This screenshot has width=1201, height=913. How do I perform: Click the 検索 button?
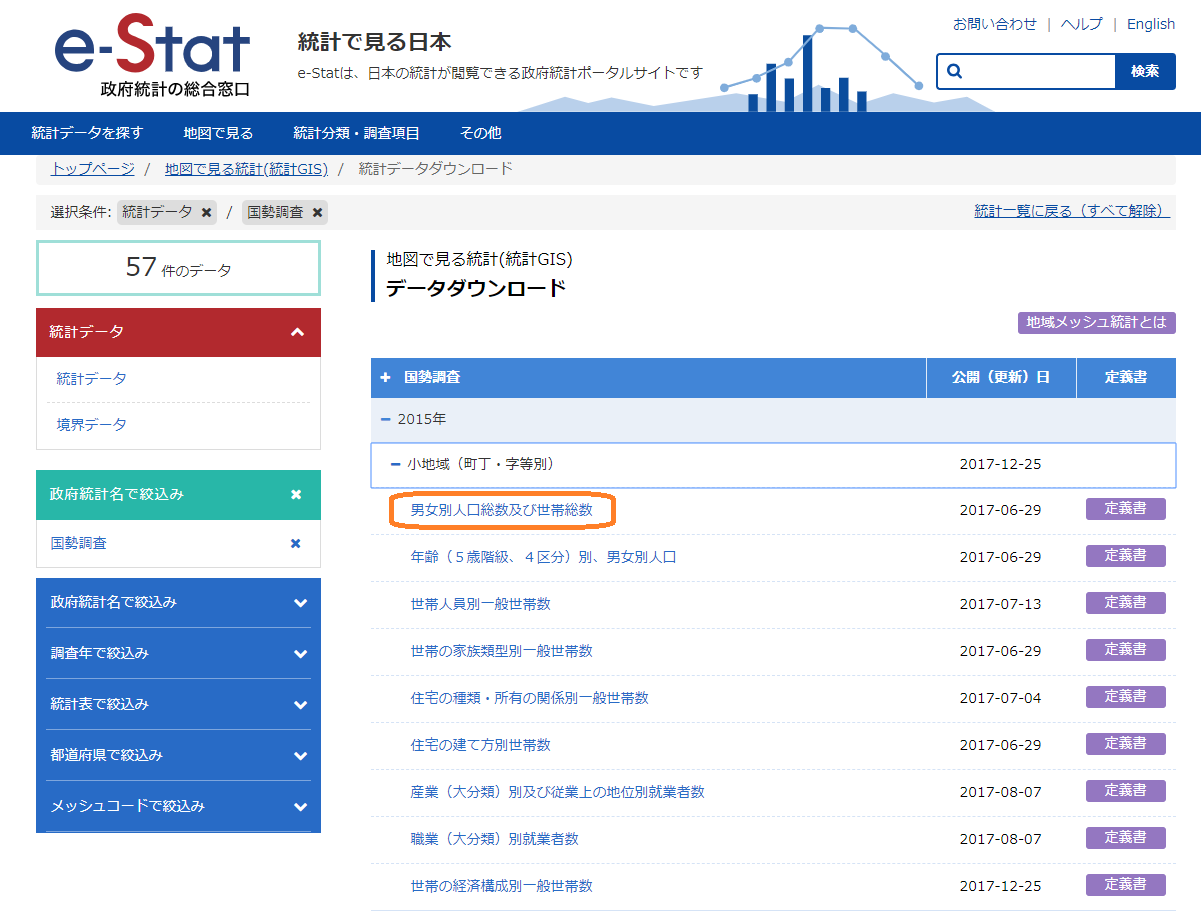pyautogui.click(x=1145, y=71)
